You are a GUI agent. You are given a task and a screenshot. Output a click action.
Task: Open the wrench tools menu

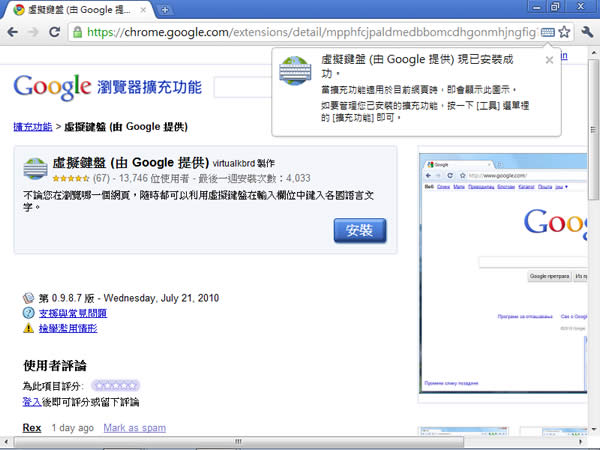(587, 32)
